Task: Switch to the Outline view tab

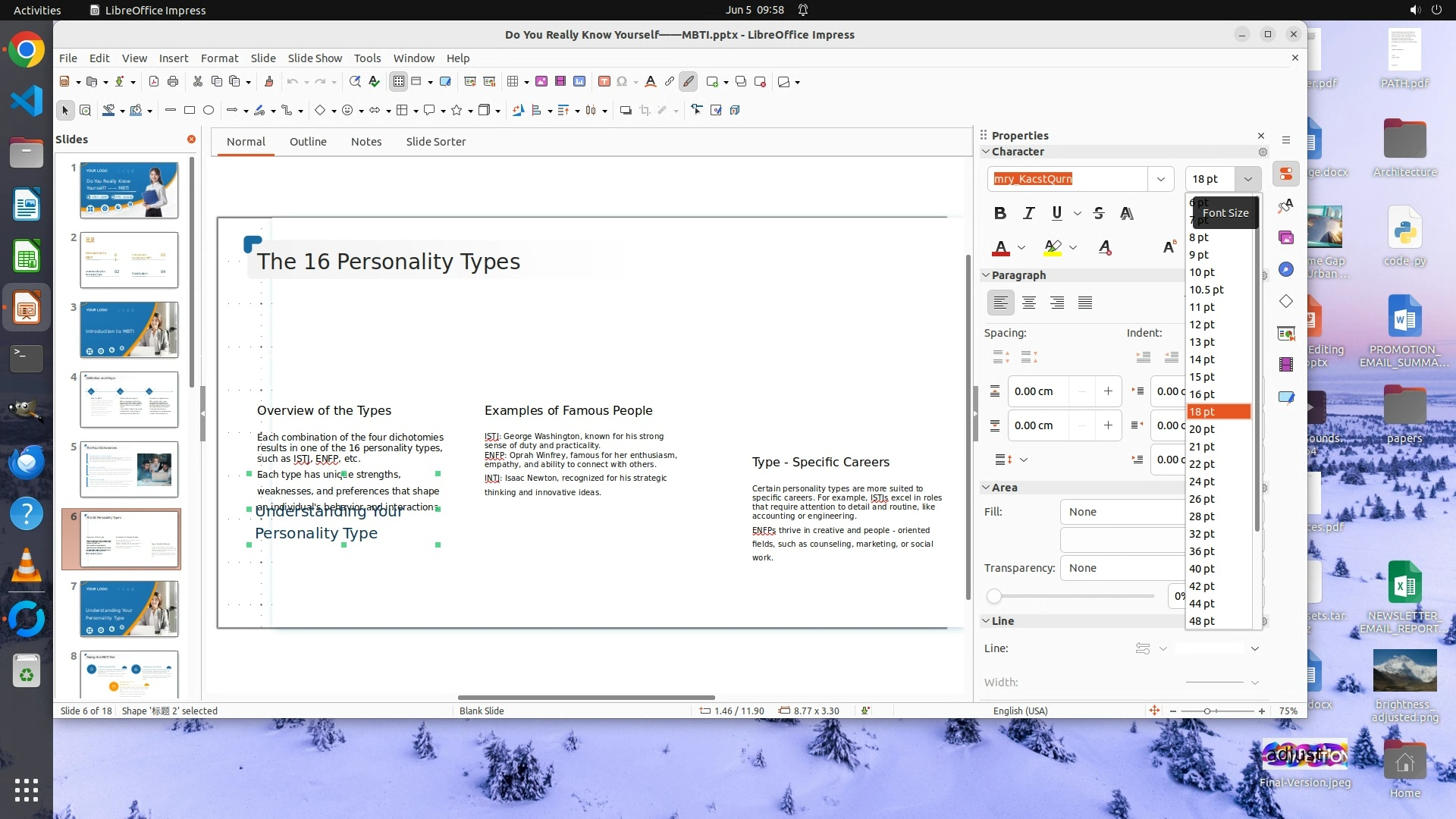Action: tap(308, 142)
